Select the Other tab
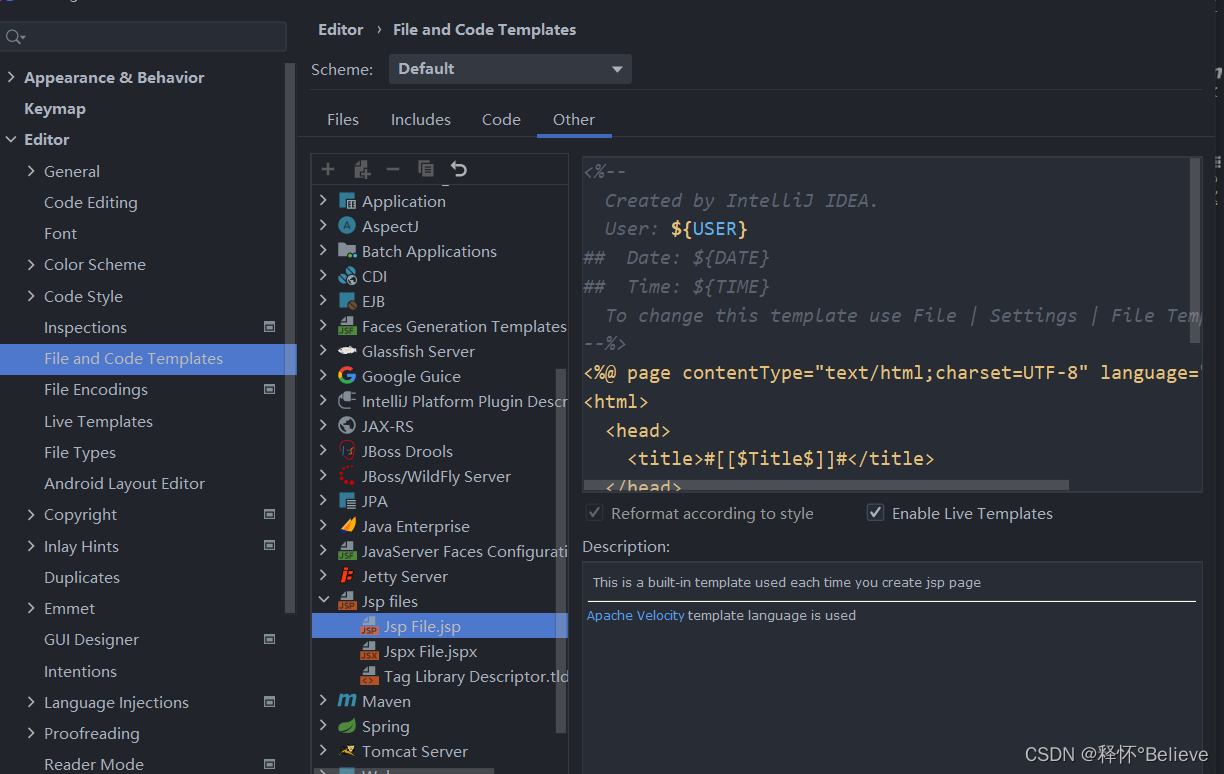 click(x=574, y=119)
